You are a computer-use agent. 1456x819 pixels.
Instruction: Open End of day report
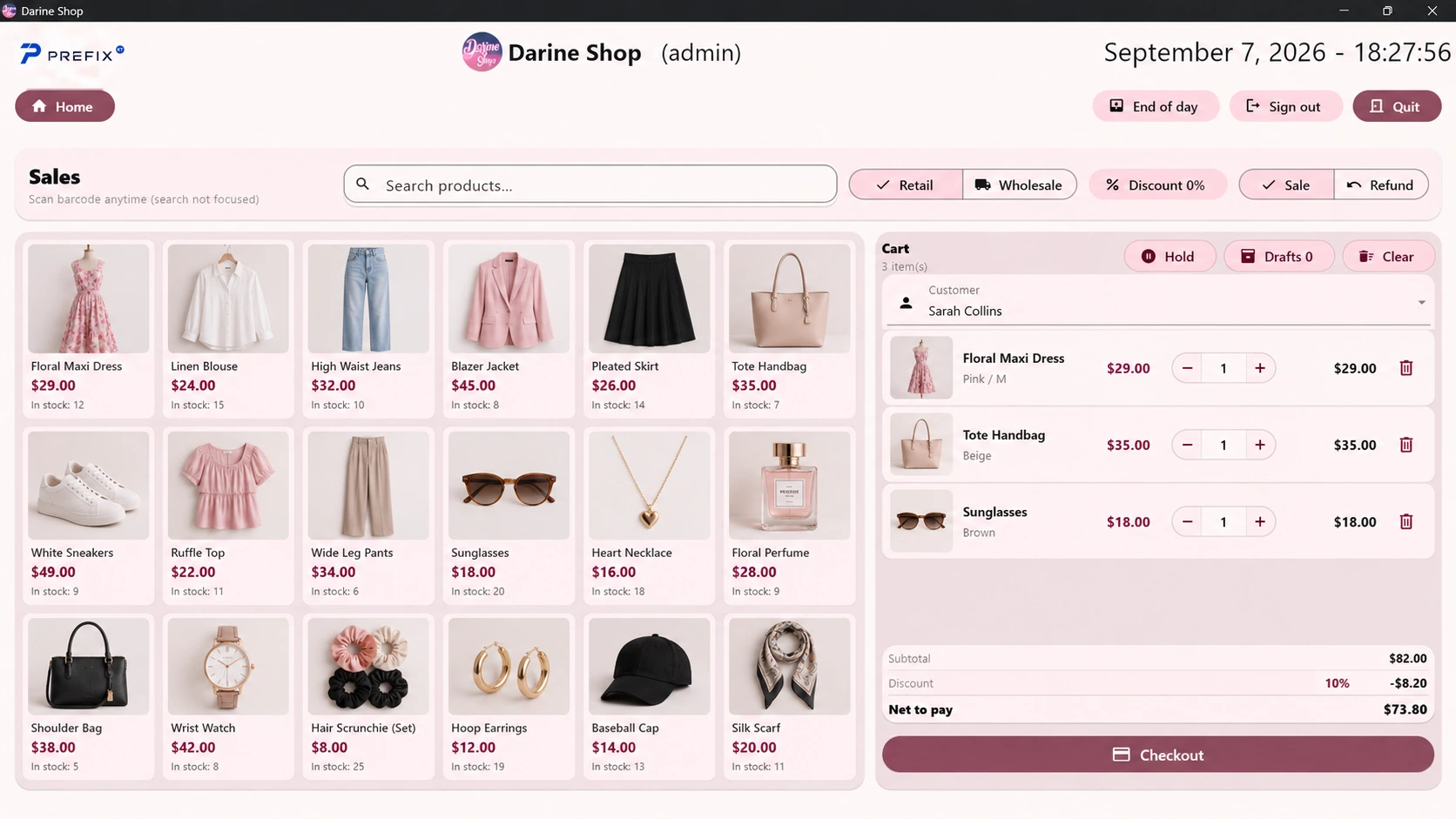[x=1155, y=106]
